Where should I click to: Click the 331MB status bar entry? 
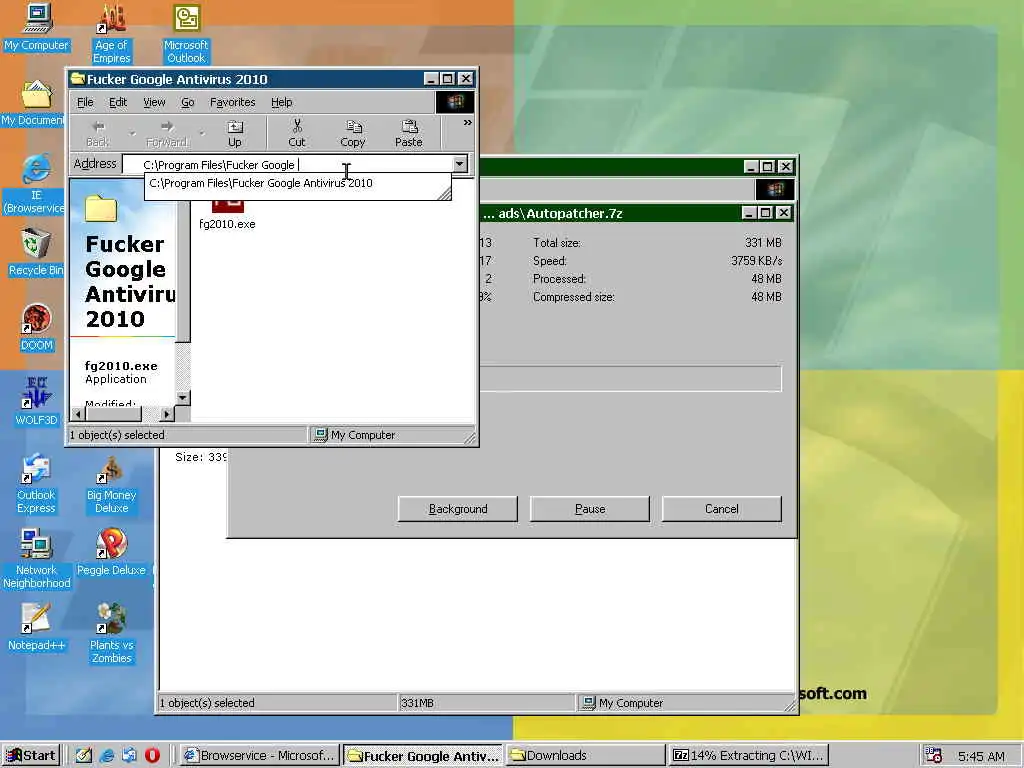pyautogui.click(x=486, y=703)
